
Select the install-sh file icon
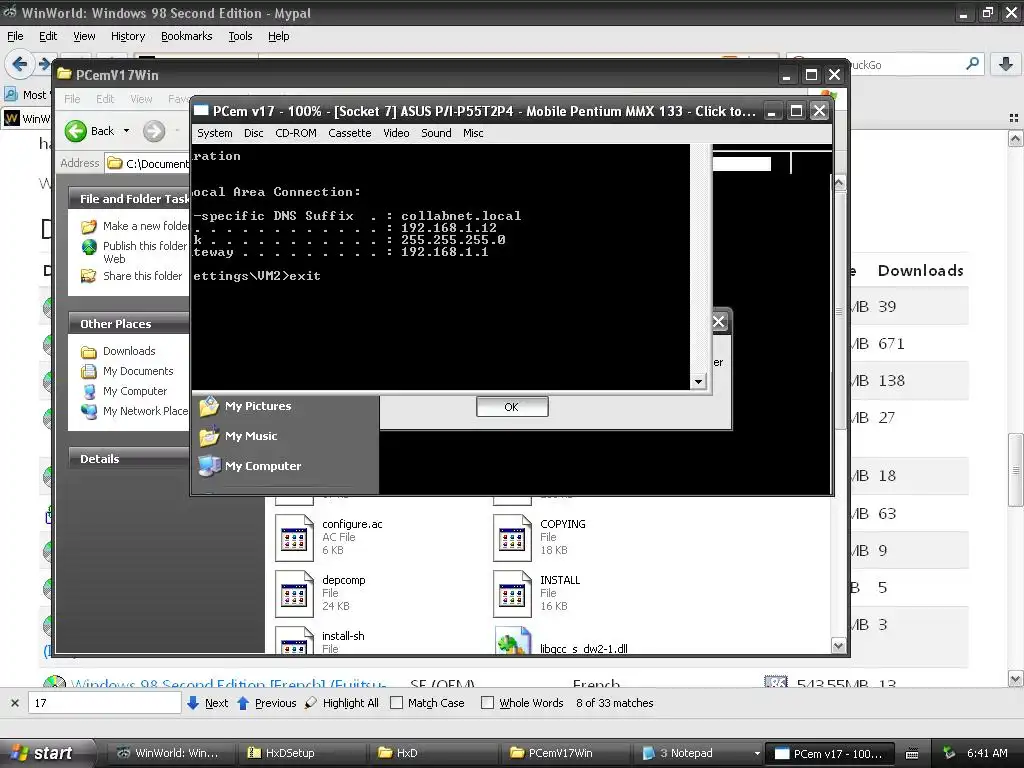[x=295, y=641]
